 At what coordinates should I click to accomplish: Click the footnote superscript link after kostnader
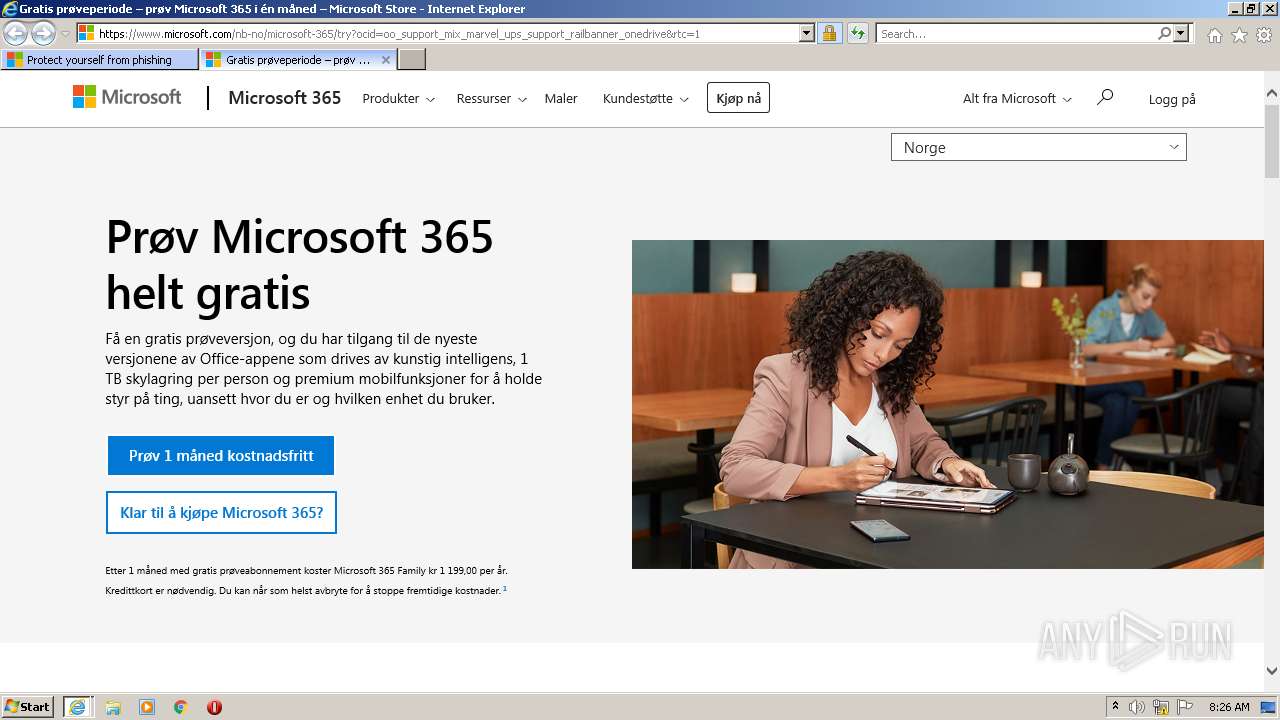(505, 588)
